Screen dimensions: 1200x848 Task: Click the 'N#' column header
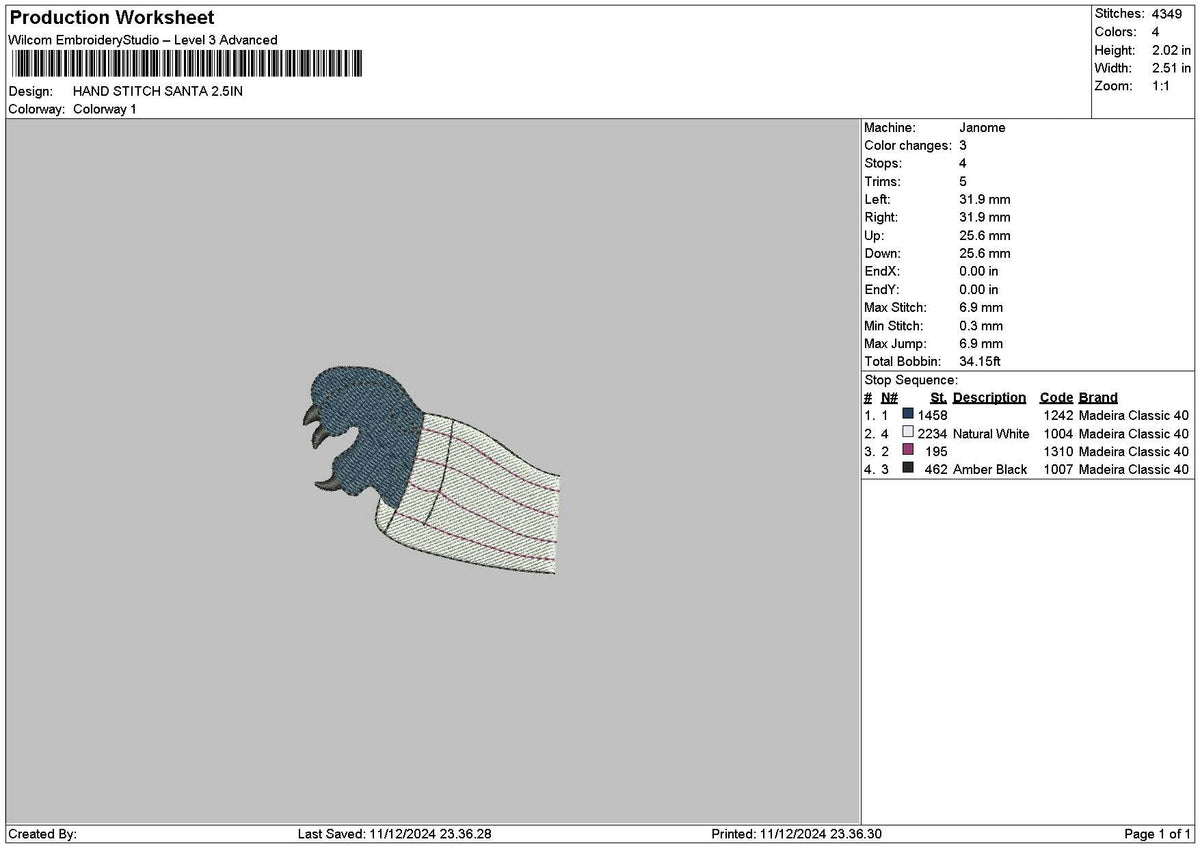tap(889, 397)
